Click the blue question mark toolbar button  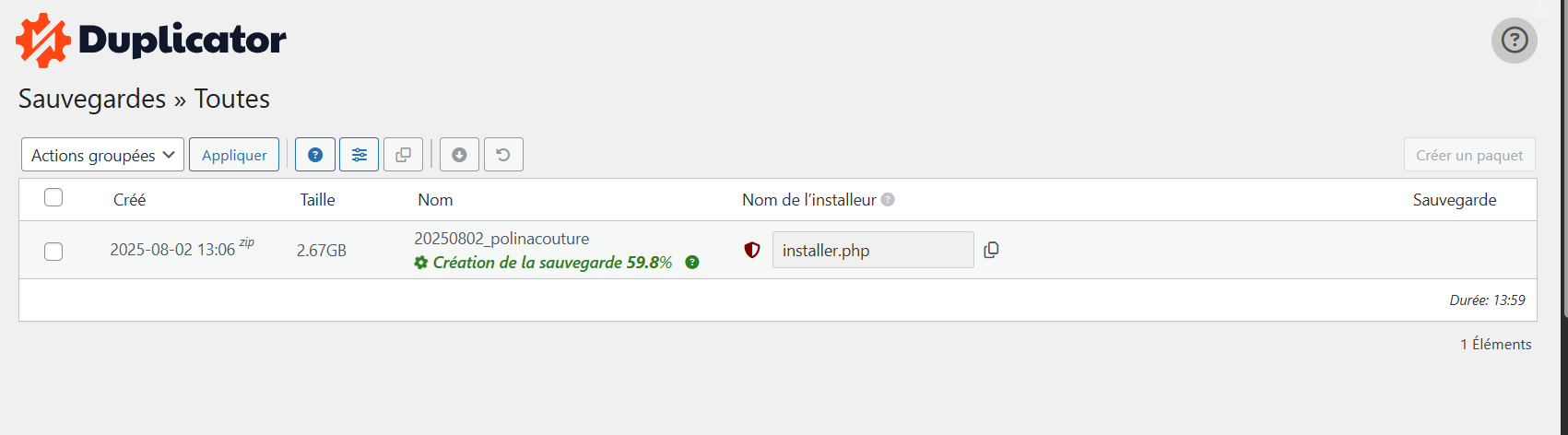(x=315, y=155)
